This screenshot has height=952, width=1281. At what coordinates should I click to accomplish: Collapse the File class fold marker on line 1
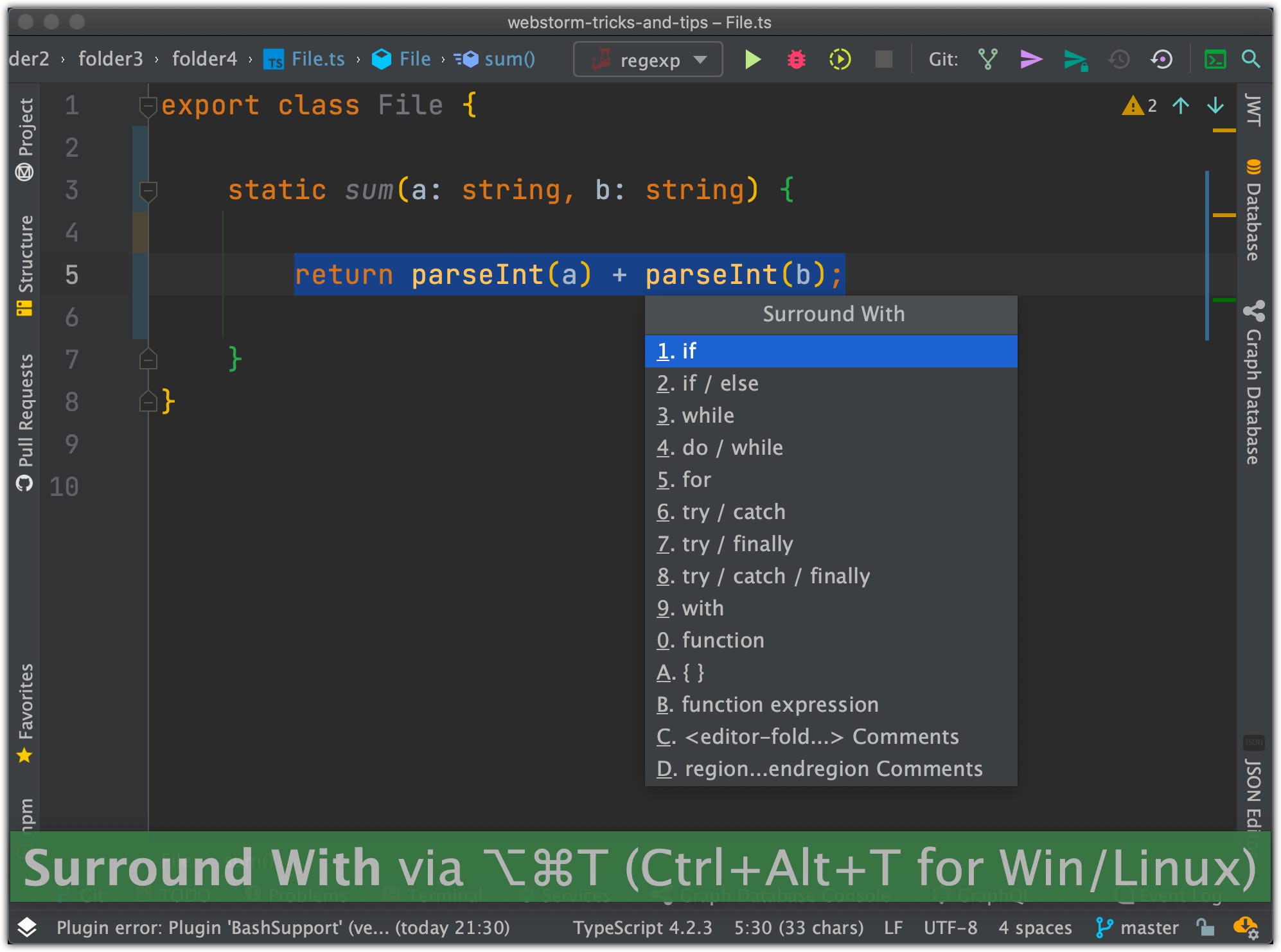coord(148,105)
